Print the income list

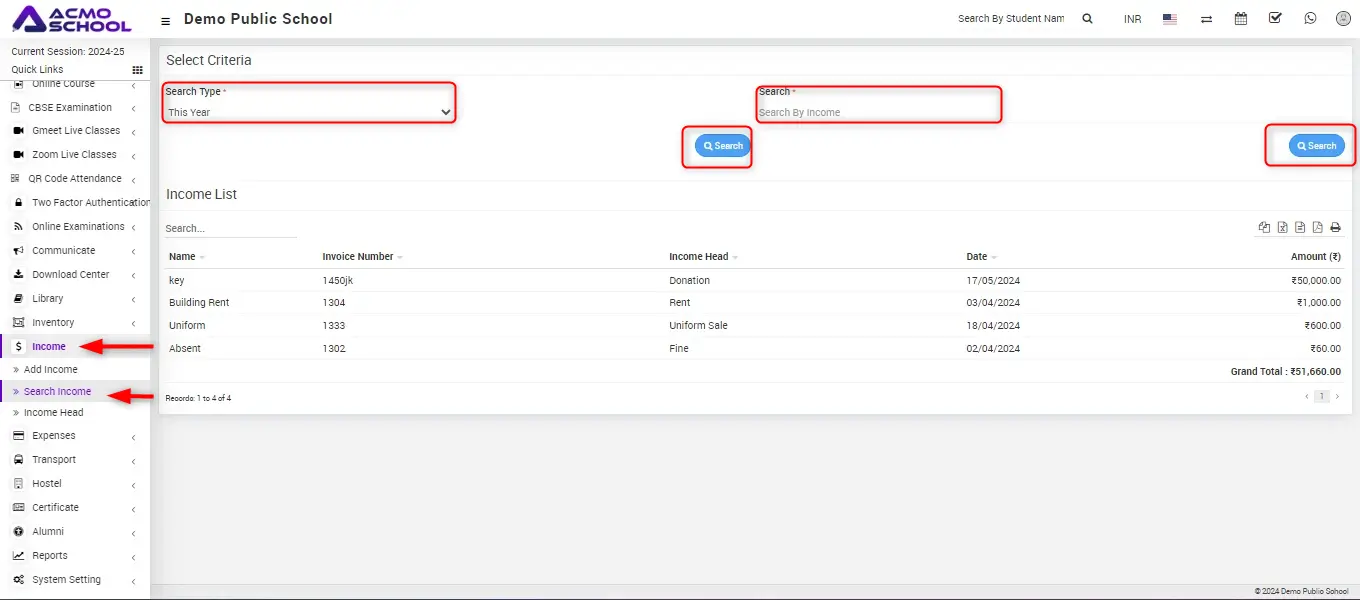pyautogui.click(x=1335, y=228)
